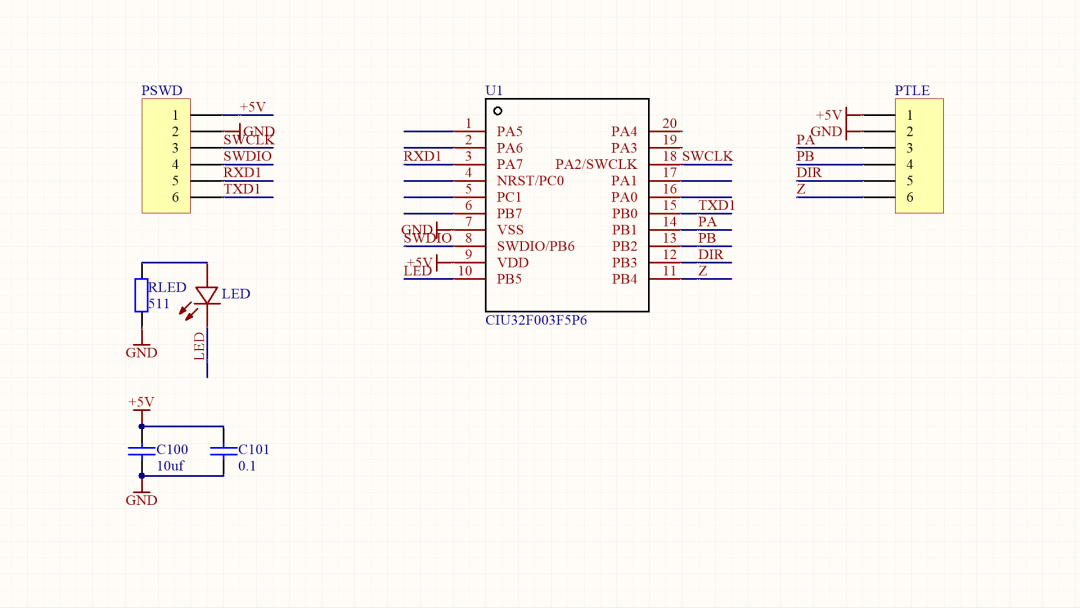This screenshot has width=1080, height=608.
Task: Select the C100 capacitor symbol
Action: pos(141,450)
